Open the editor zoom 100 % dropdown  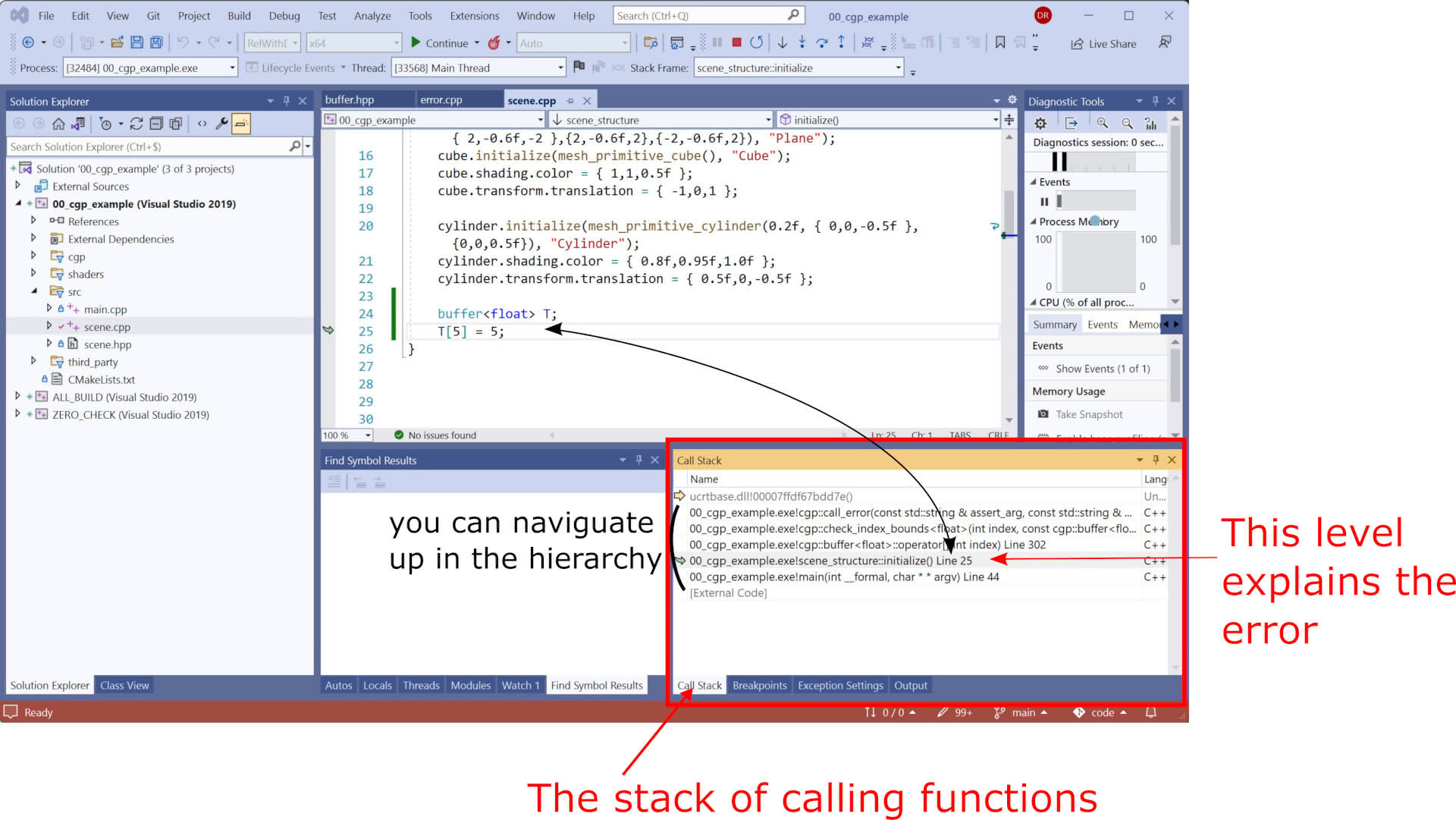click(368, 435)
